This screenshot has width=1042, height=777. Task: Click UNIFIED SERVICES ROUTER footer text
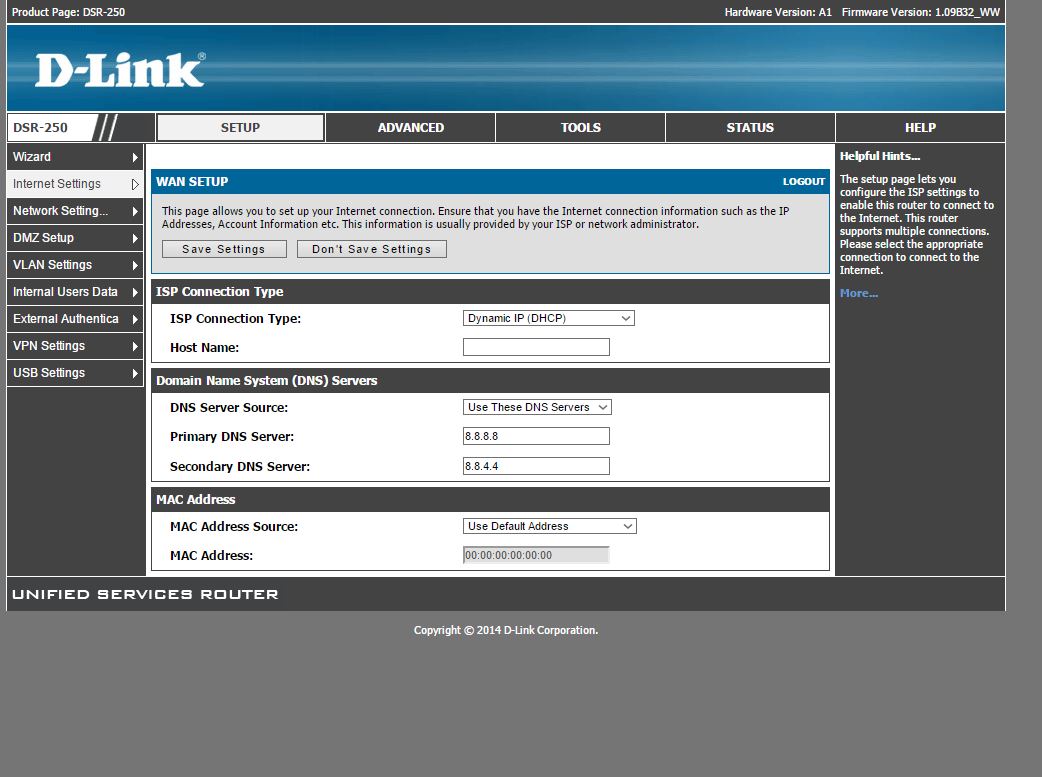145,594
